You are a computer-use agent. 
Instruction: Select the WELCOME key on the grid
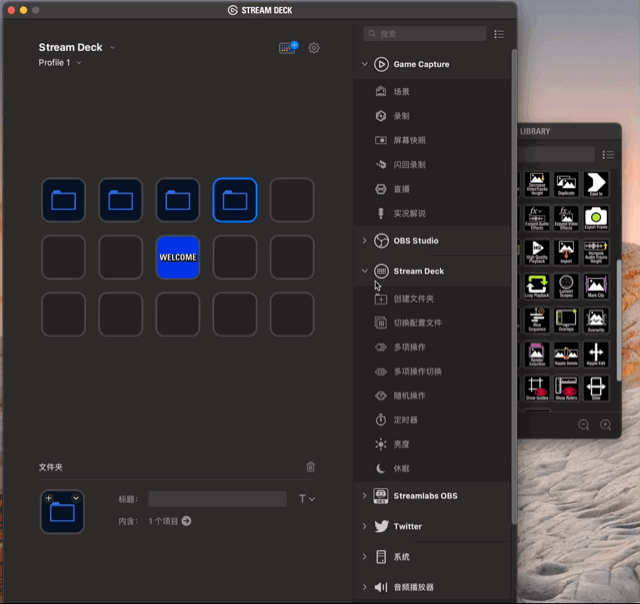(x=178, y=257)
